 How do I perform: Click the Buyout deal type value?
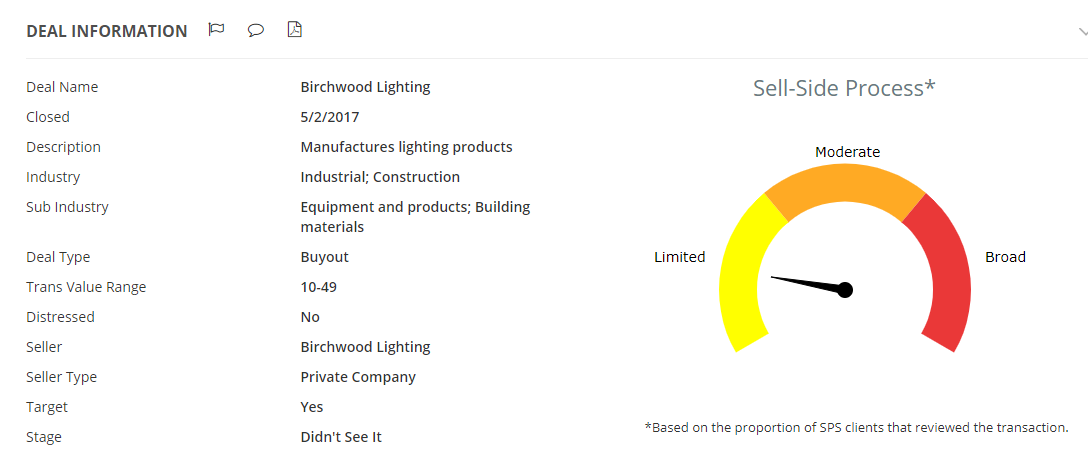click(325, 258)
